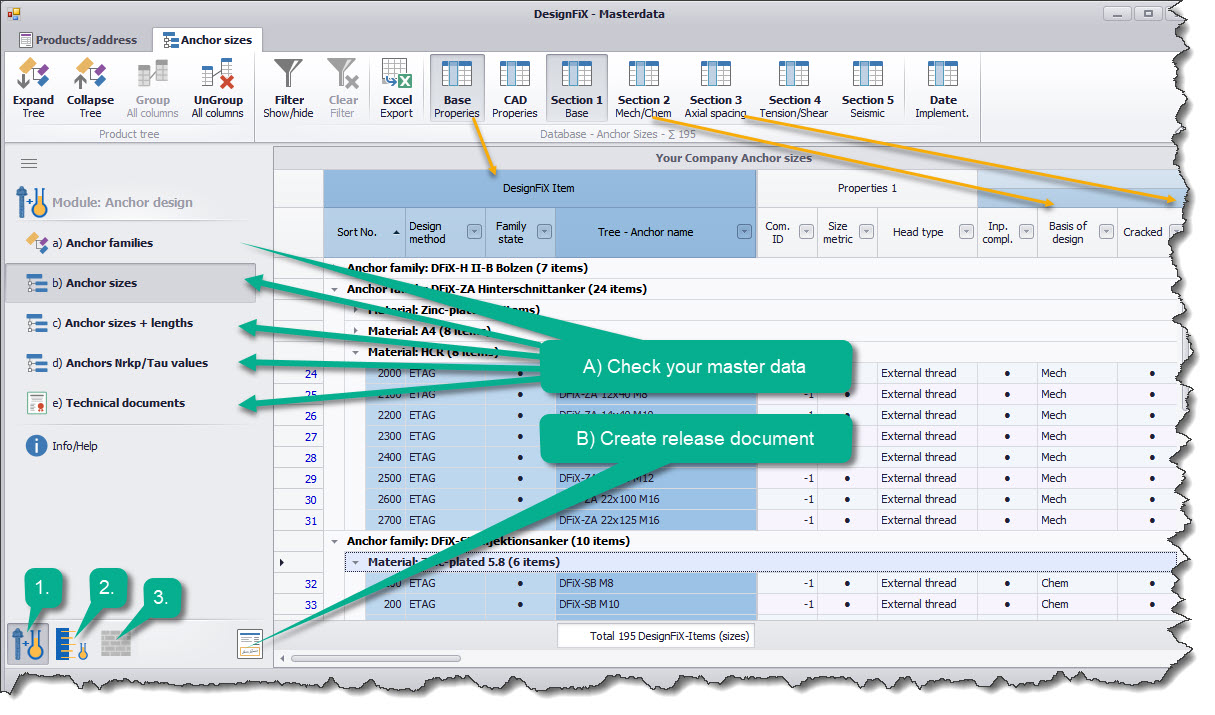
Task: Toggle the CAD Properties column group
Action: pos(515,88)
